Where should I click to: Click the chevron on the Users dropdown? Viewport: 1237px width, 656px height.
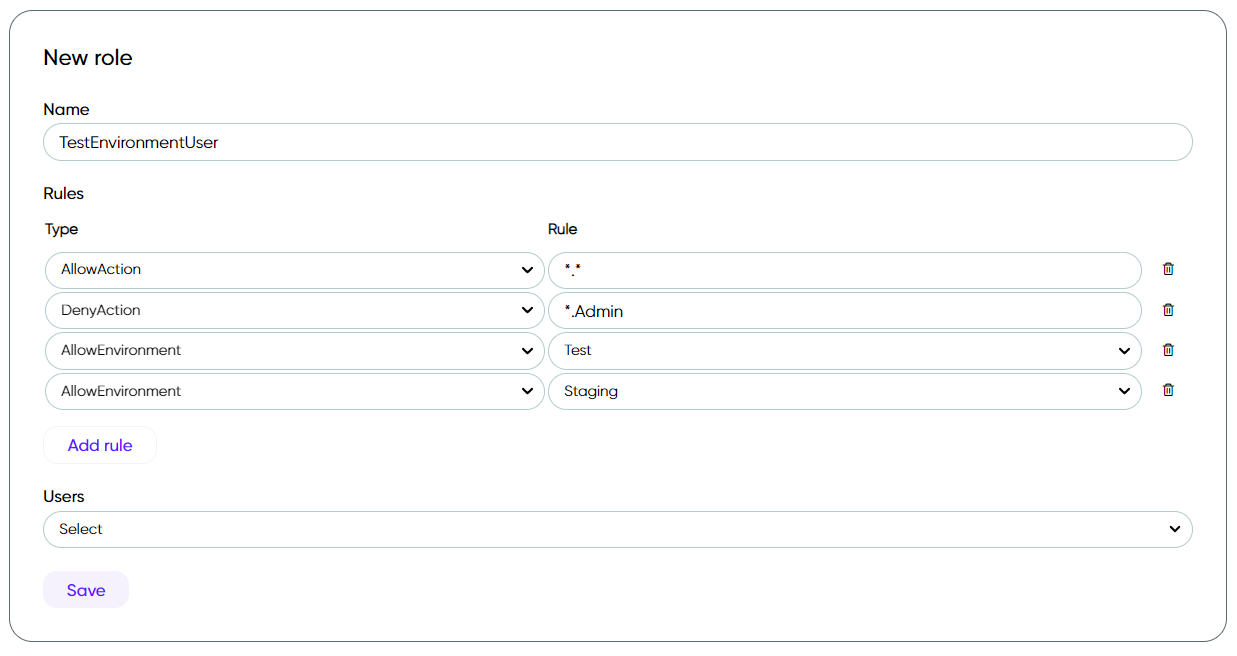(x=1175, y=529)
